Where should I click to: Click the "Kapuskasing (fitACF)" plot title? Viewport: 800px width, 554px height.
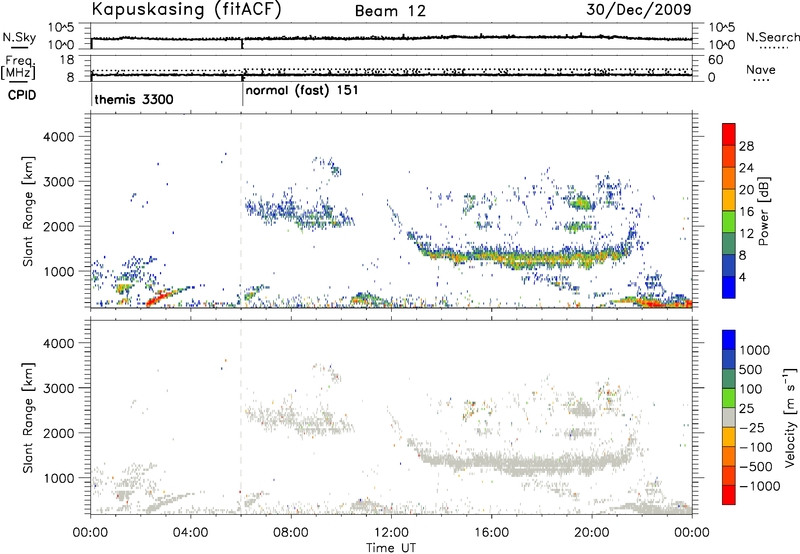coord(187,9)
